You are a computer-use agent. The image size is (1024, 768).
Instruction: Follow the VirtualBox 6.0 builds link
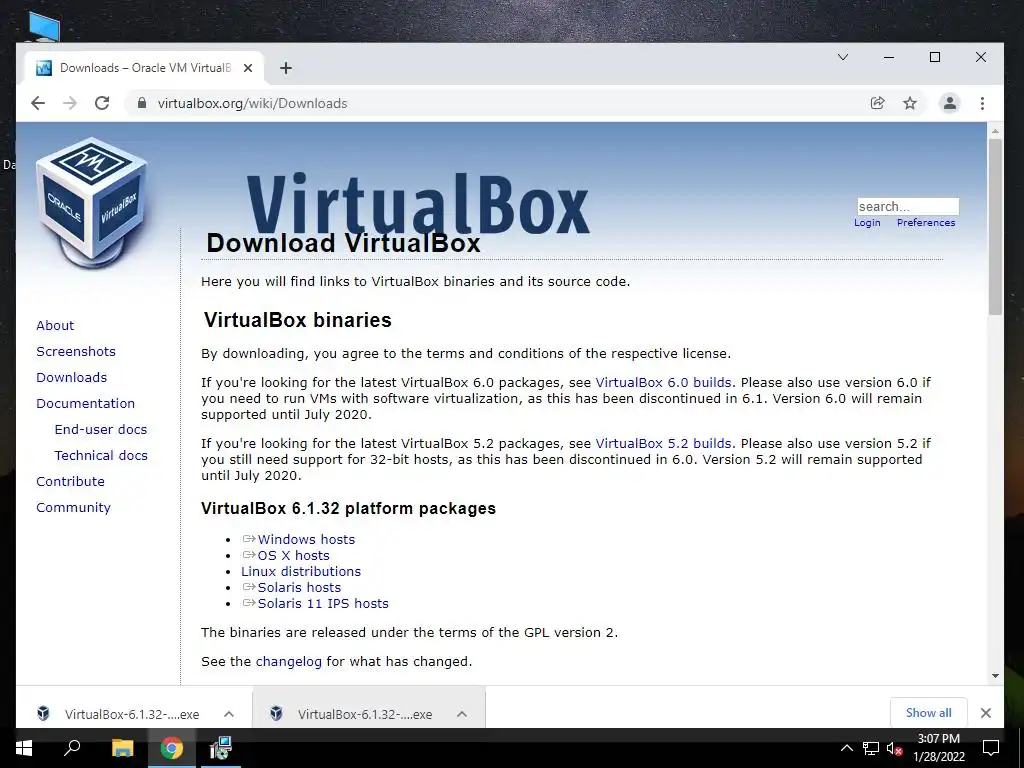click(663, 383)
